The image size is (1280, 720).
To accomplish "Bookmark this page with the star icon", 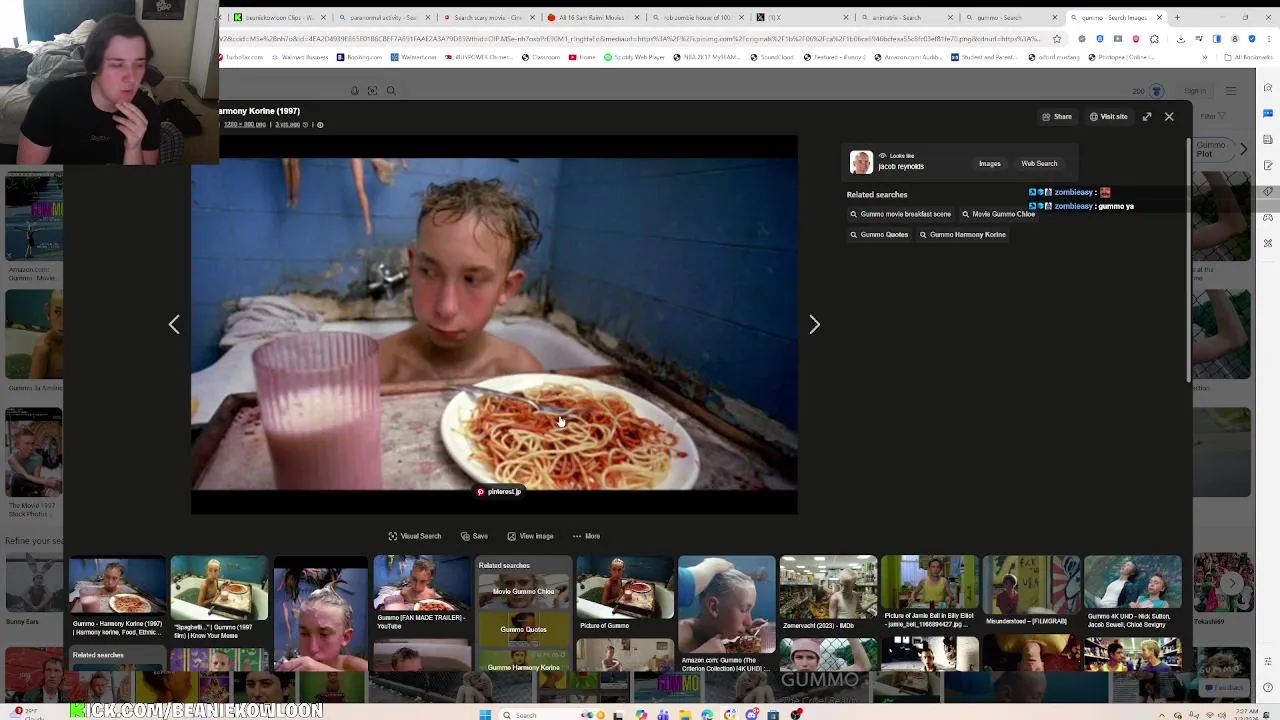I will coord(1056,39).
